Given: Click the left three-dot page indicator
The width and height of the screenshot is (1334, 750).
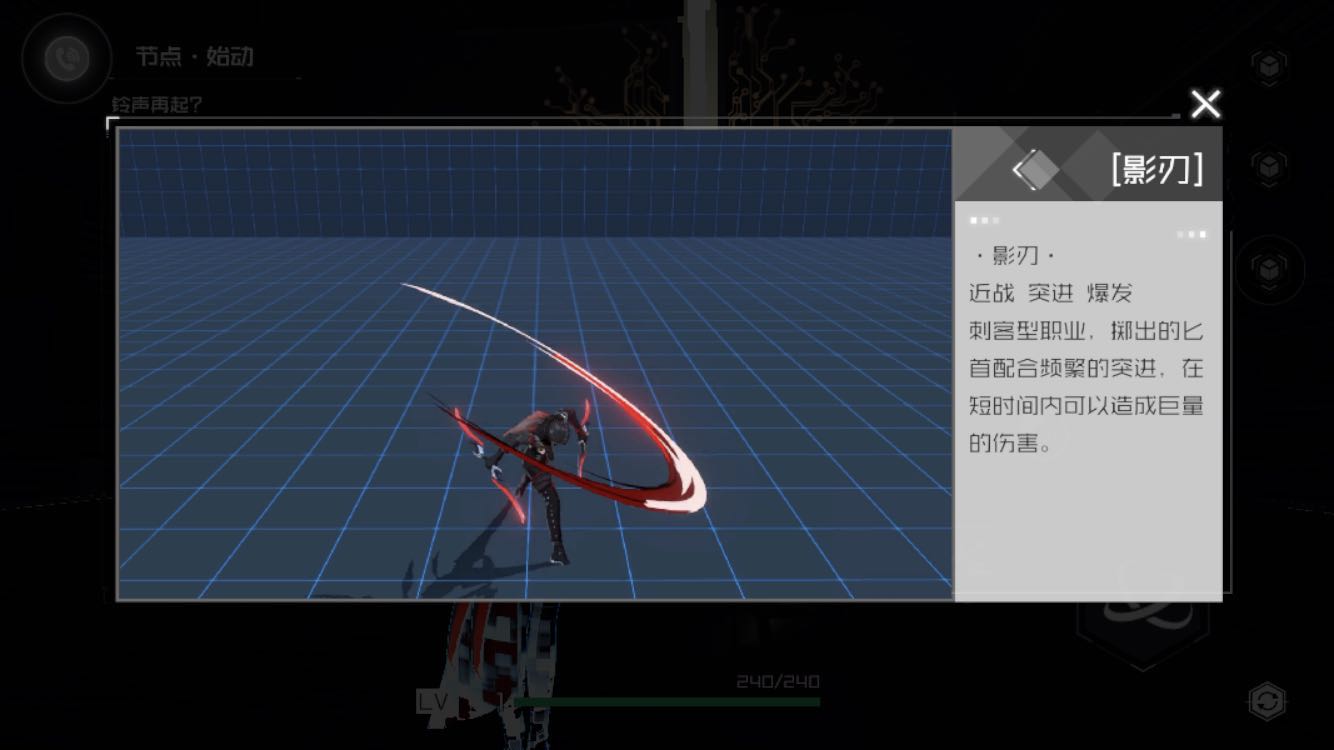Looking at the screenshot, I should 984,220.
